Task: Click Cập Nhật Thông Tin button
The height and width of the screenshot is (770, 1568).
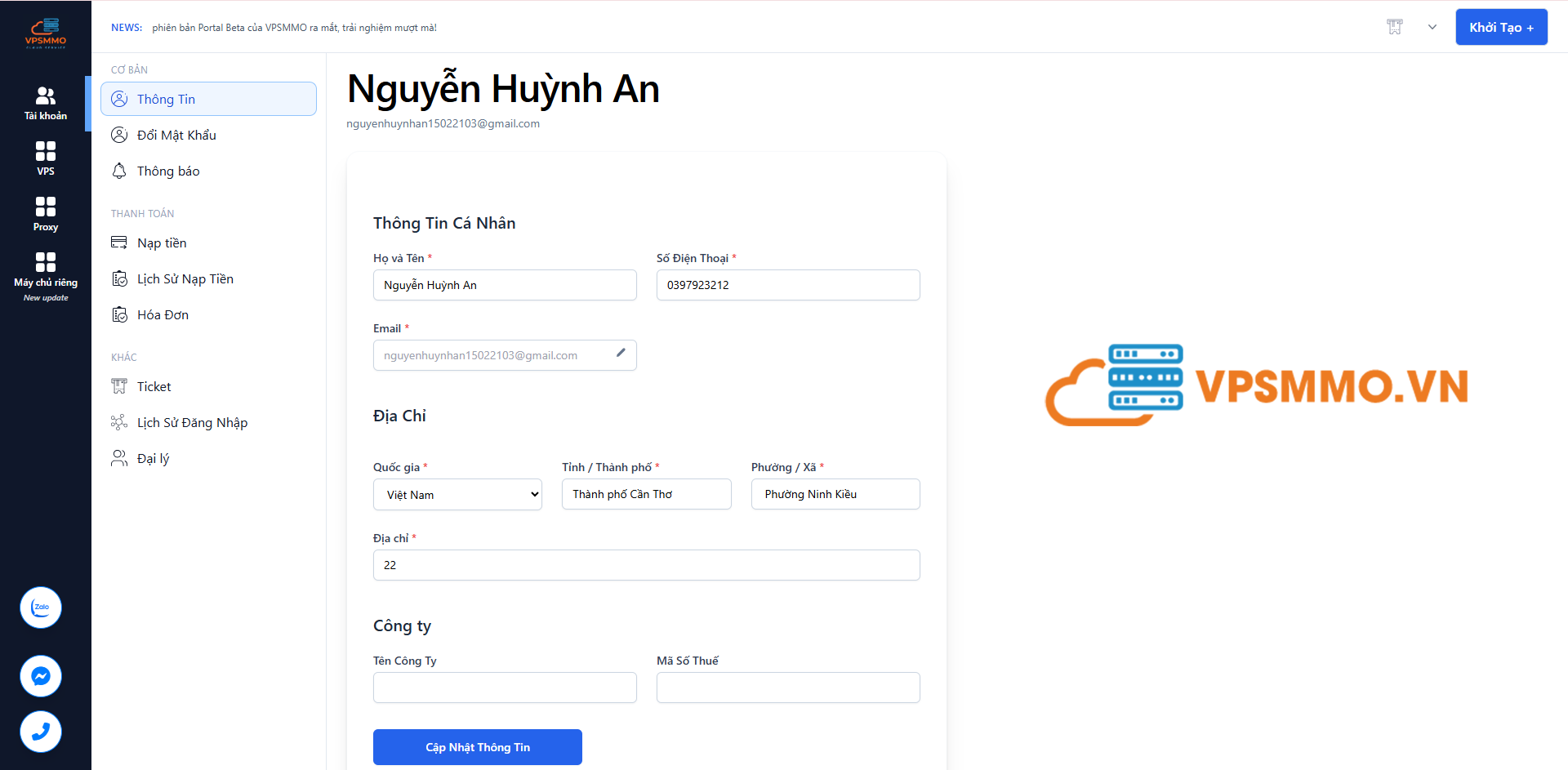Action: (478, 747)
